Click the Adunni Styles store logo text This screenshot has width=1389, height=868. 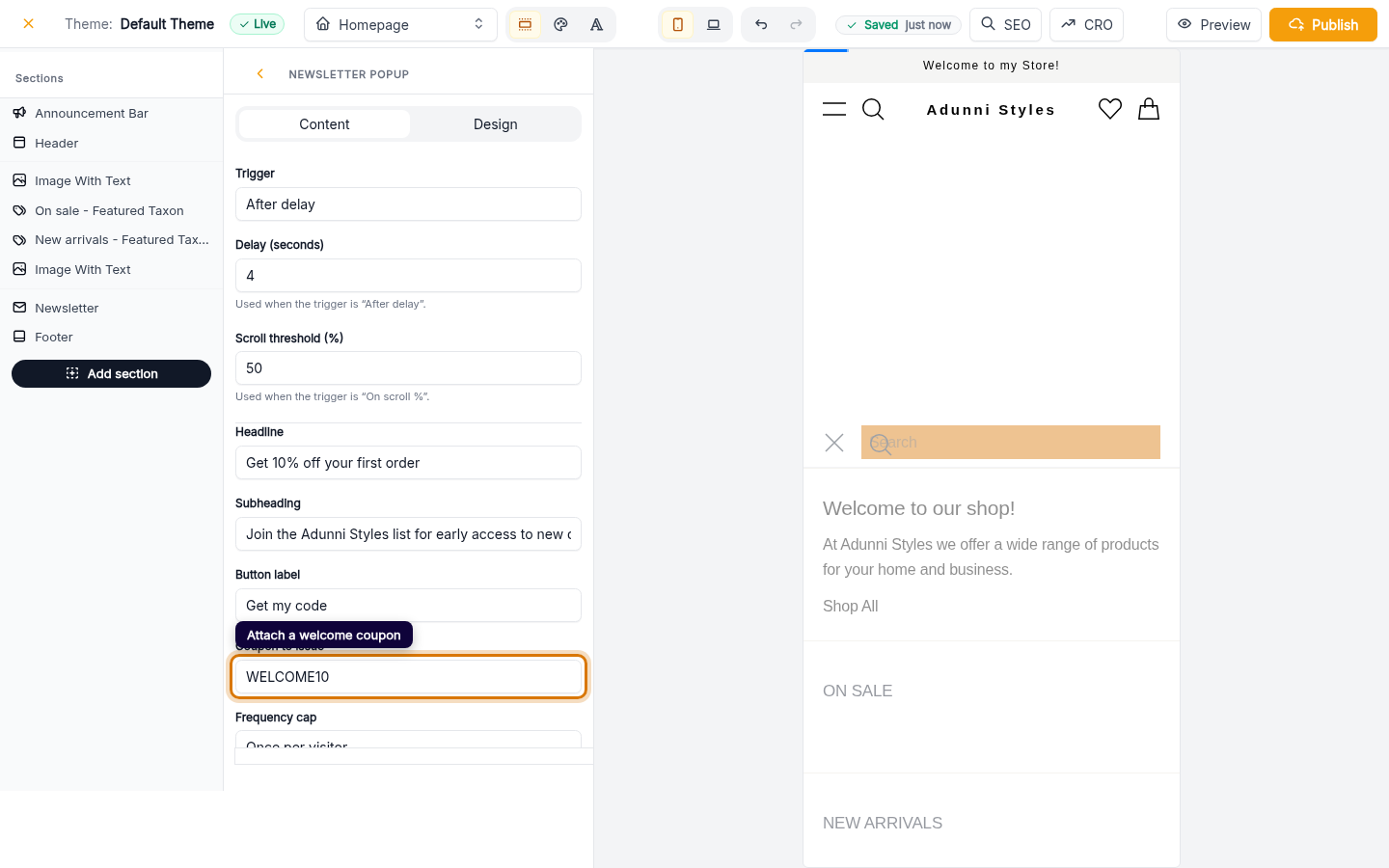coord(991,110)
